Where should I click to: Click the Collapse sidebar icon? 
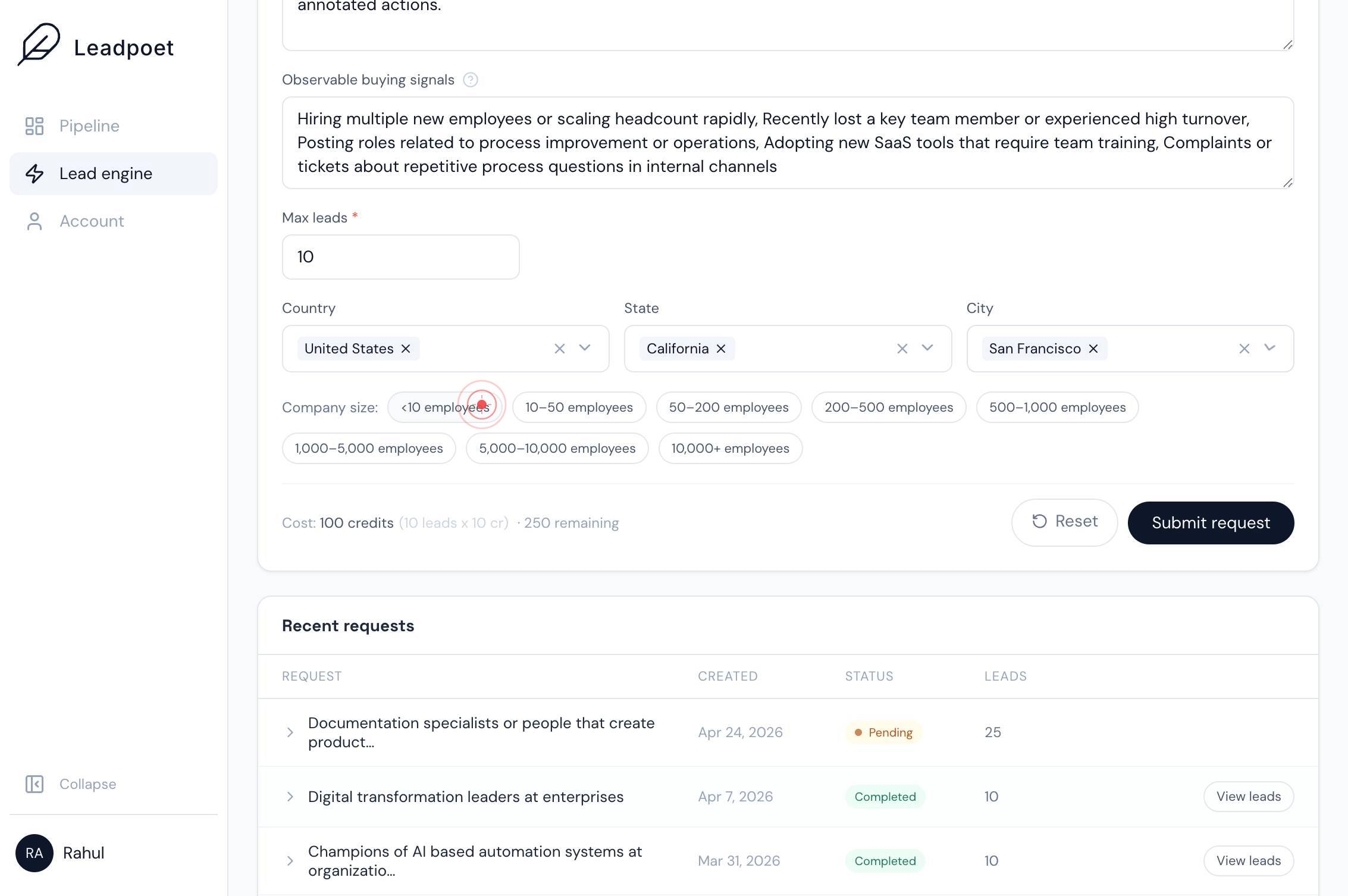coord(35,784)
